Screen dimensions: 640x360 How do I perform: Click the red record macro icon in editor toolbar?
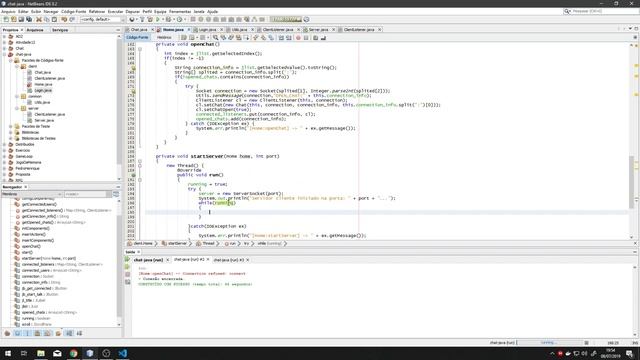click(x=298, y=38)
